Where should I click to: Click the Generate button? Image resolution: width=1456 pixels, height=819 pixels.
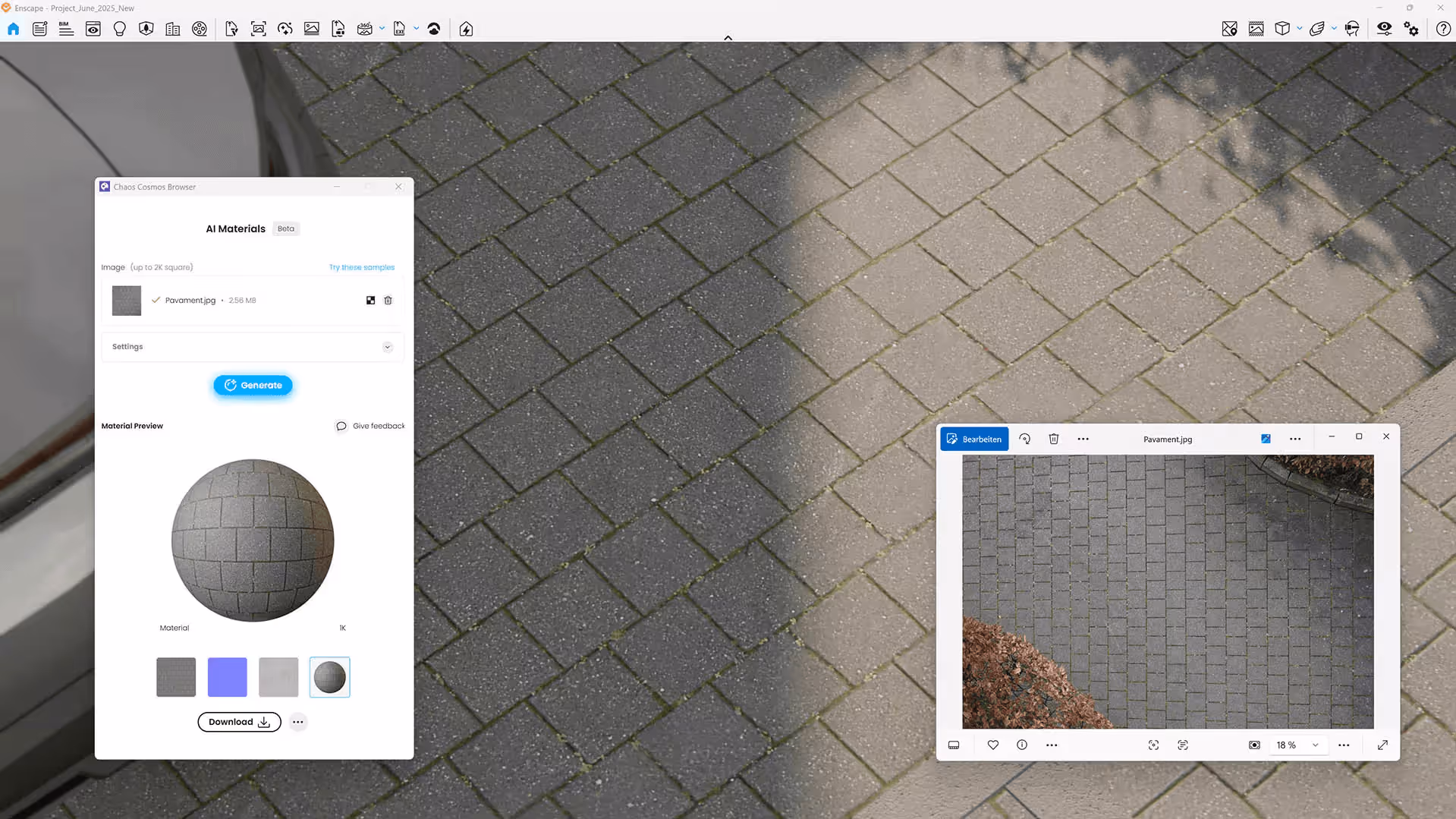pos(253,386)
